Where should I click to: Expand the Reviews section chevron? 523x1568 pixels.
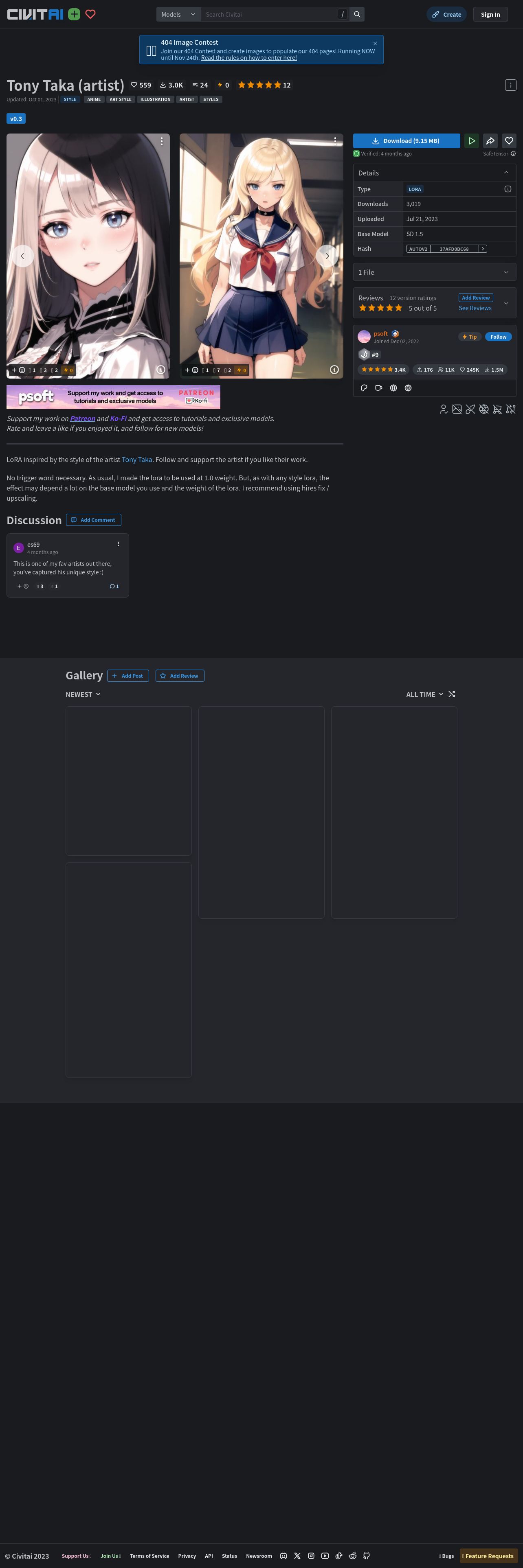pos(506,302)
